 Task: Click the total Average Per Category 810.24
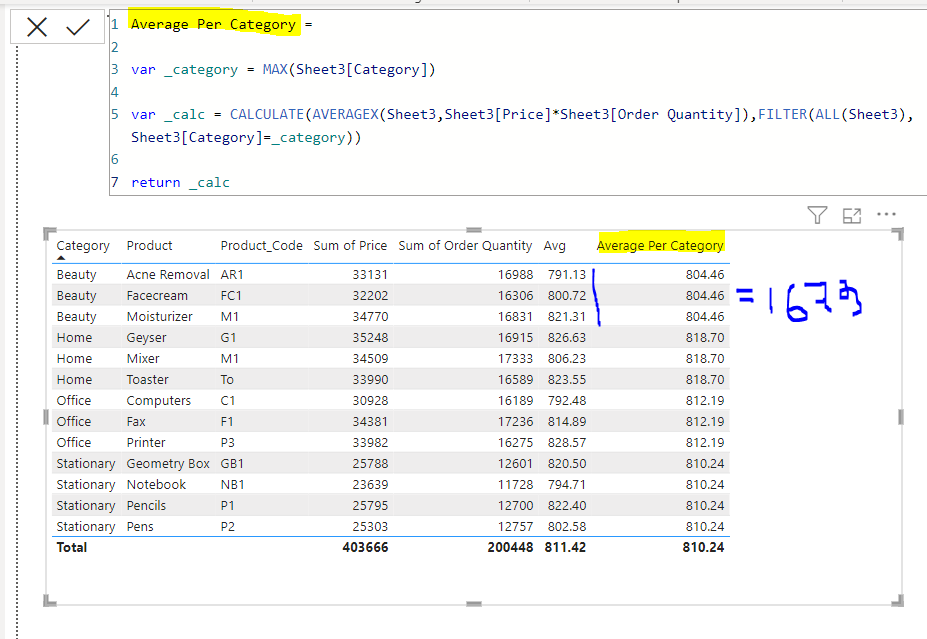coord(703,547)
